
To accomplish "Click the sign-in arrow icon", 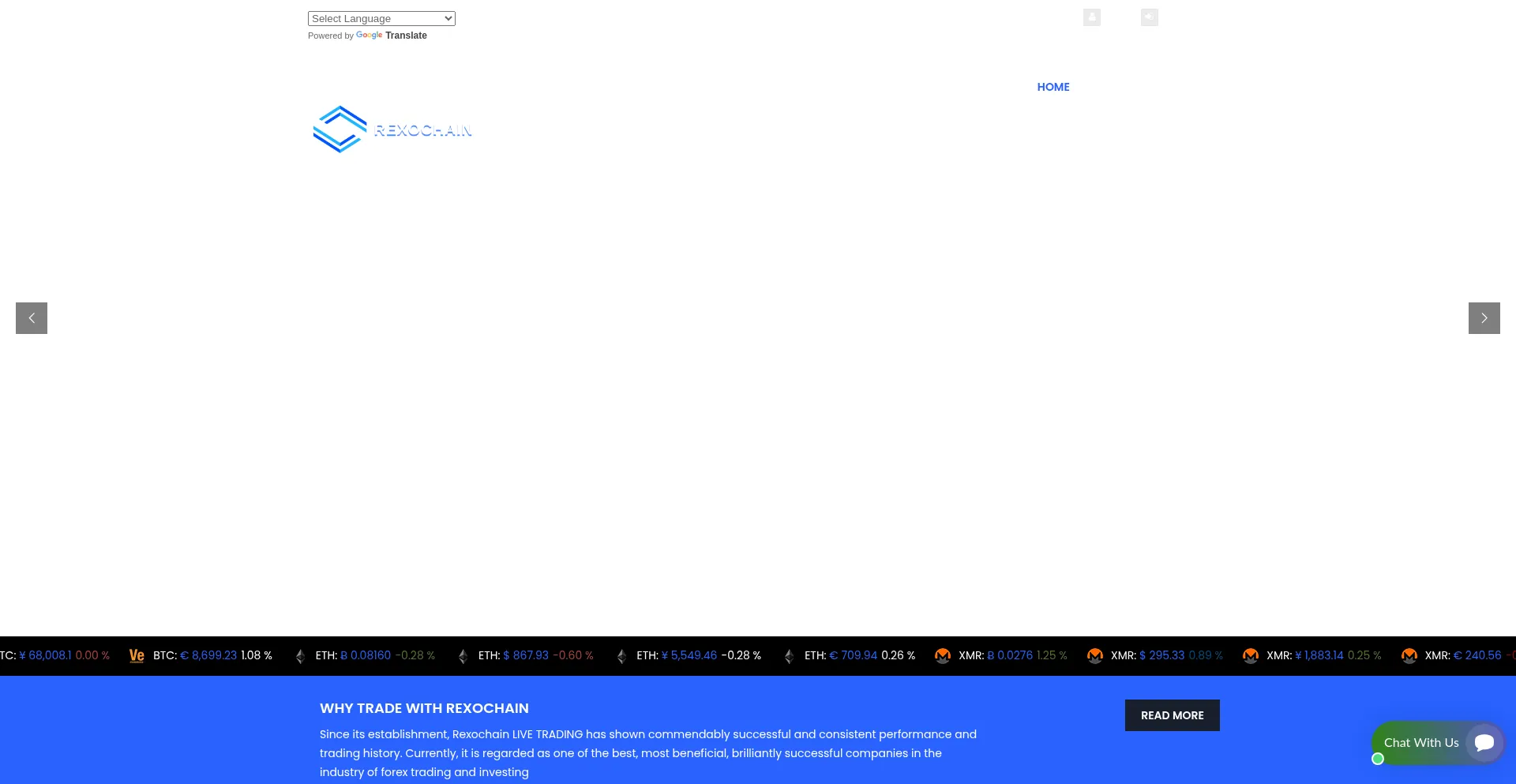I will pyautogui.click(x=1150, y=17).
